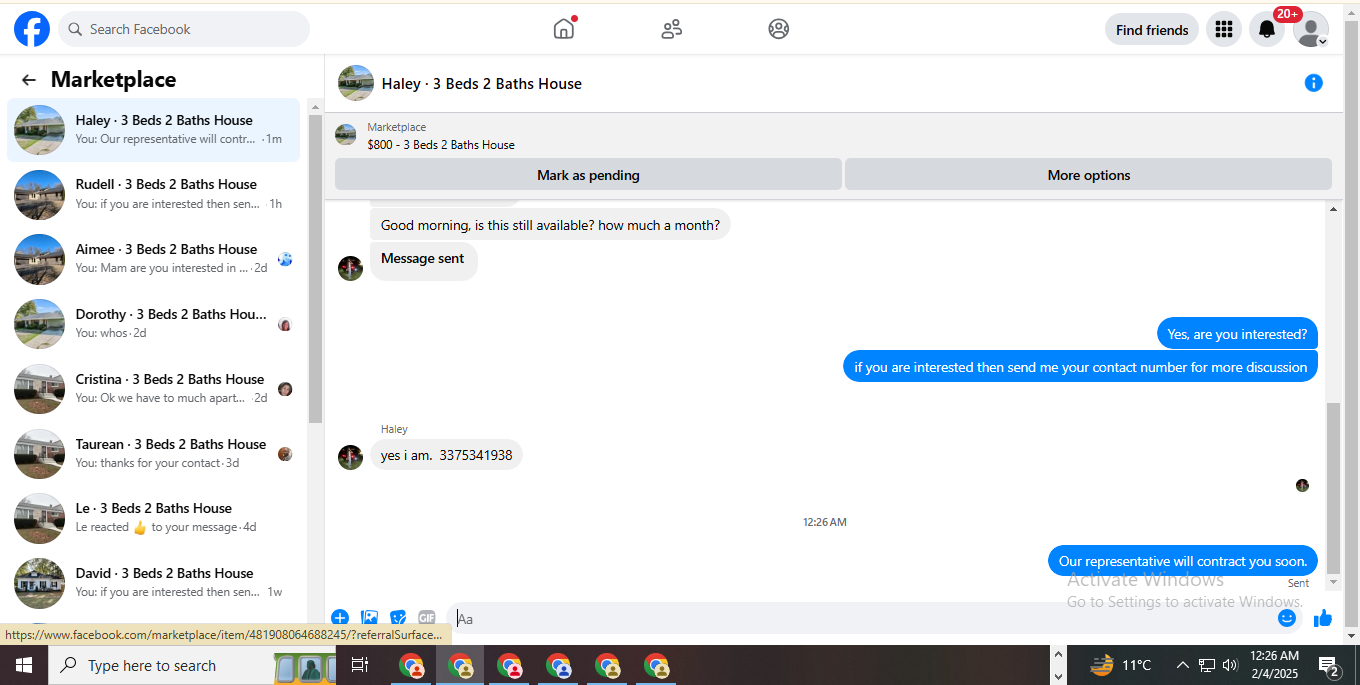Screen dimensions: 1360x685
Task: Open the Groups icon in top navigation
Action: [779, 29]
